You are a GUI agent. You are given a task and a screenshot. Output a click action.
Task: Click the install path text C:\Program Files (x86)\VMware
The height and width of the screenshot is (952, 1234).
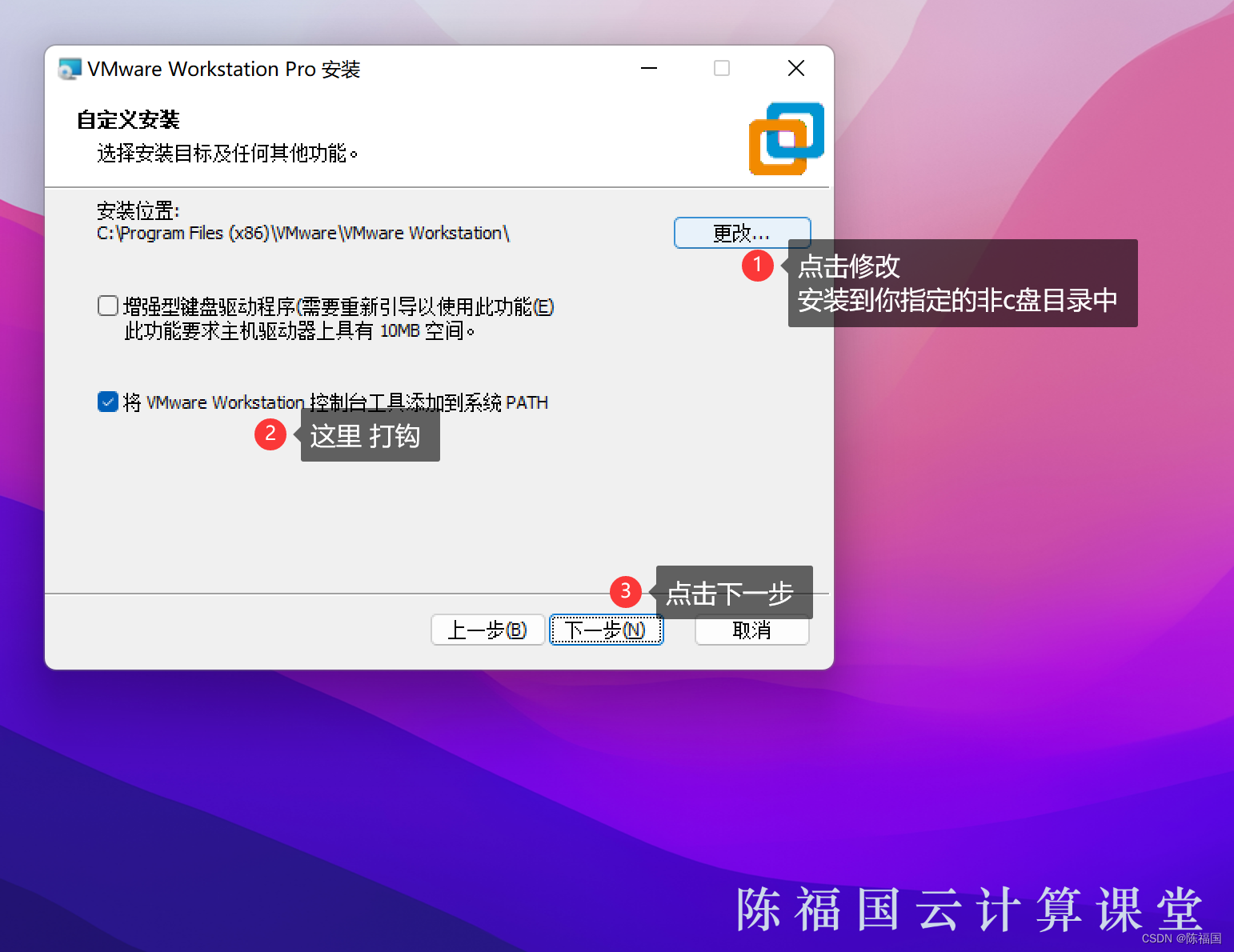click(302, 233)
